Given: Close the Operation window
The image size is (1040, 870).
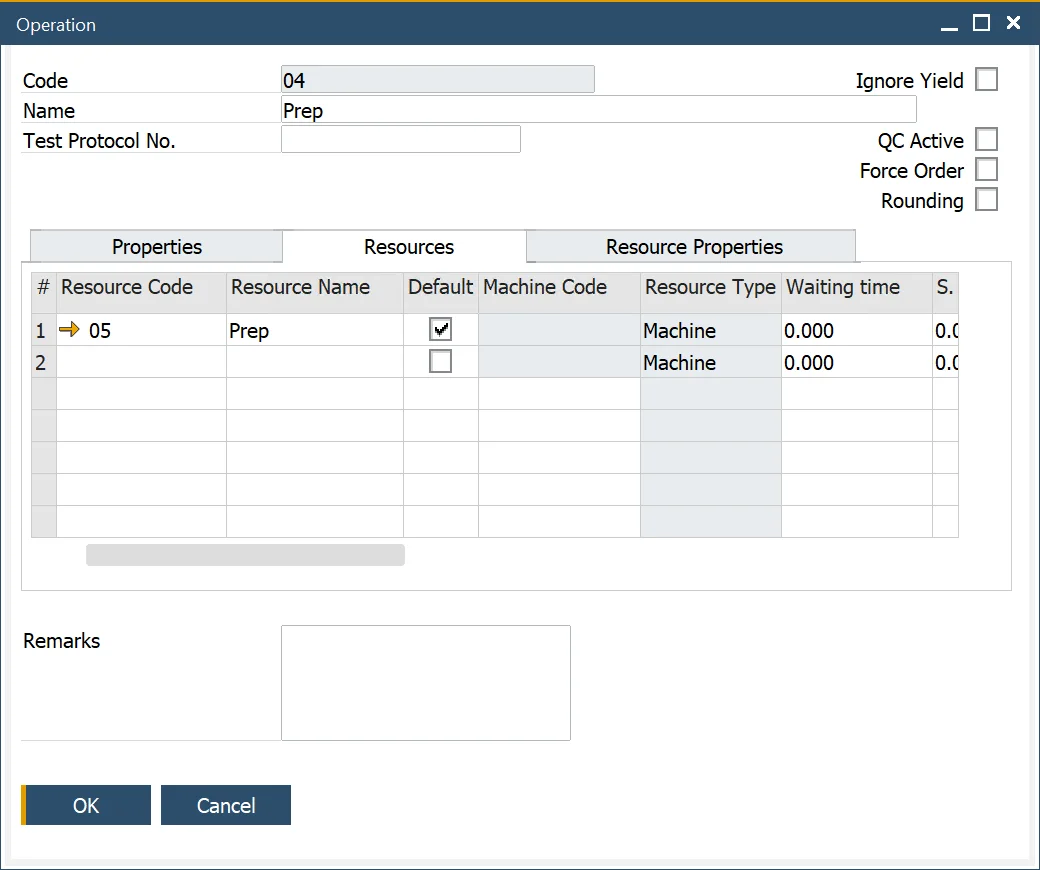Looking at the screenshot, I should (x=1013, y=23).
